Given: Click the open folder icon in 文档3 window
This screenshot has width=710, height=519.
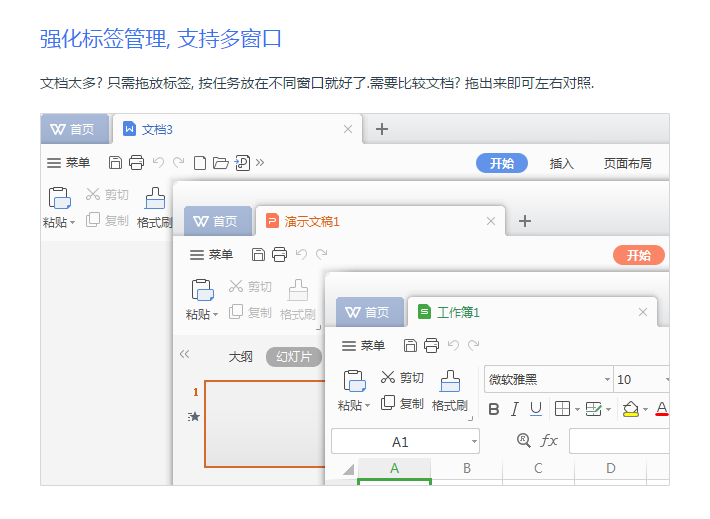Looking at the screenshot, I should click(221, 163).
